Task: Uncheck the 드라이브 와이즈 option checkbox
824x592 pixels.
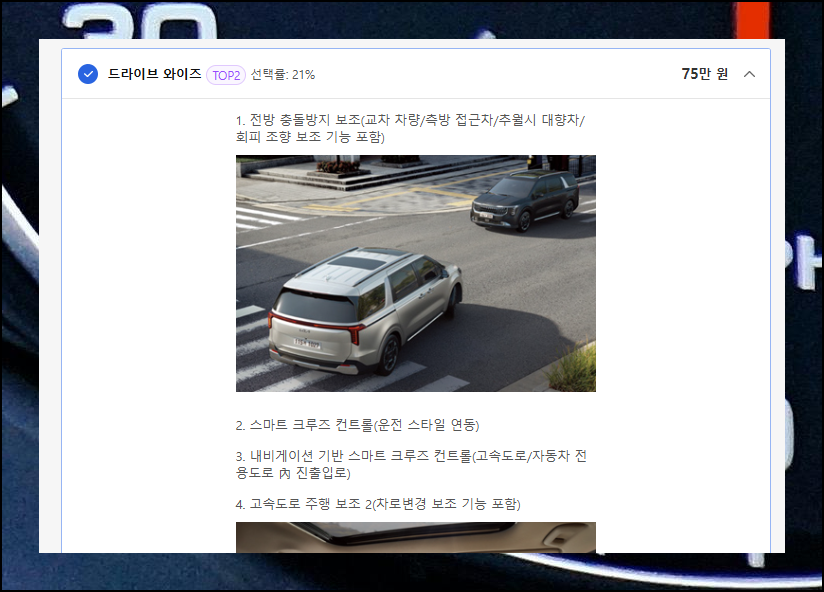Action: pyautogui.click(x=88, y=74)
